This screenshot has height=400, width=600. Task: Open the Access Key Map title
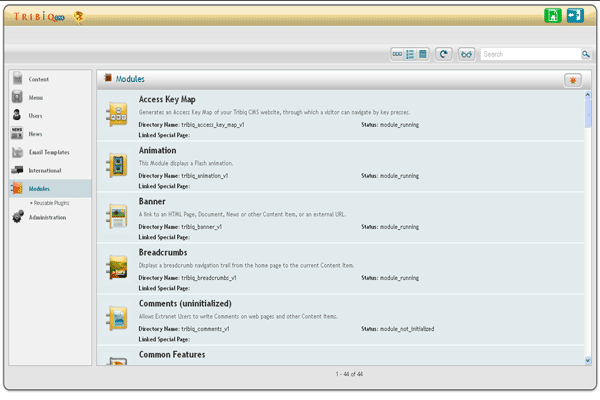pyautogui.click(x=167, y=100)
